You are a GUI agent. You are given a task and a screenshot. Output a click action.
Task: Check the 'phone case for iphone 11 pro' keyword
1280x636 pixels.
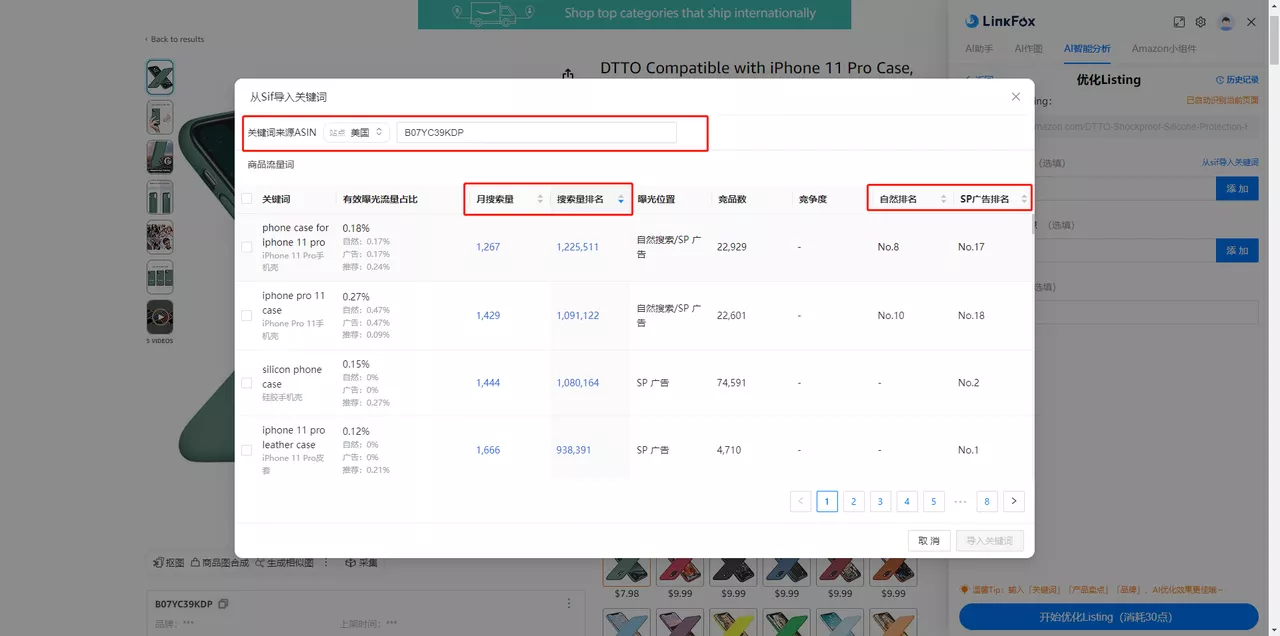[x=246, y=246]
